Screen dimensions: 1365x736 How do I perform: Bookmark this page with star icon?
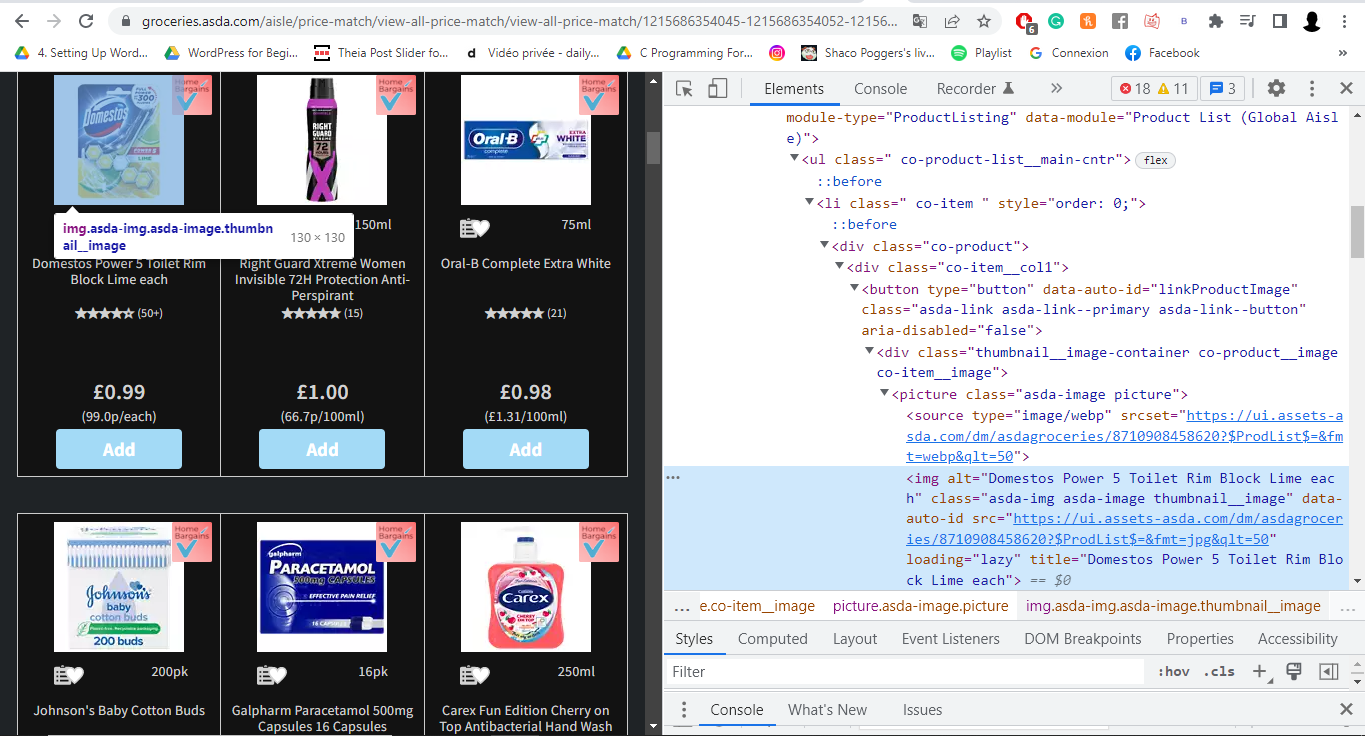(x=983, y=21)
